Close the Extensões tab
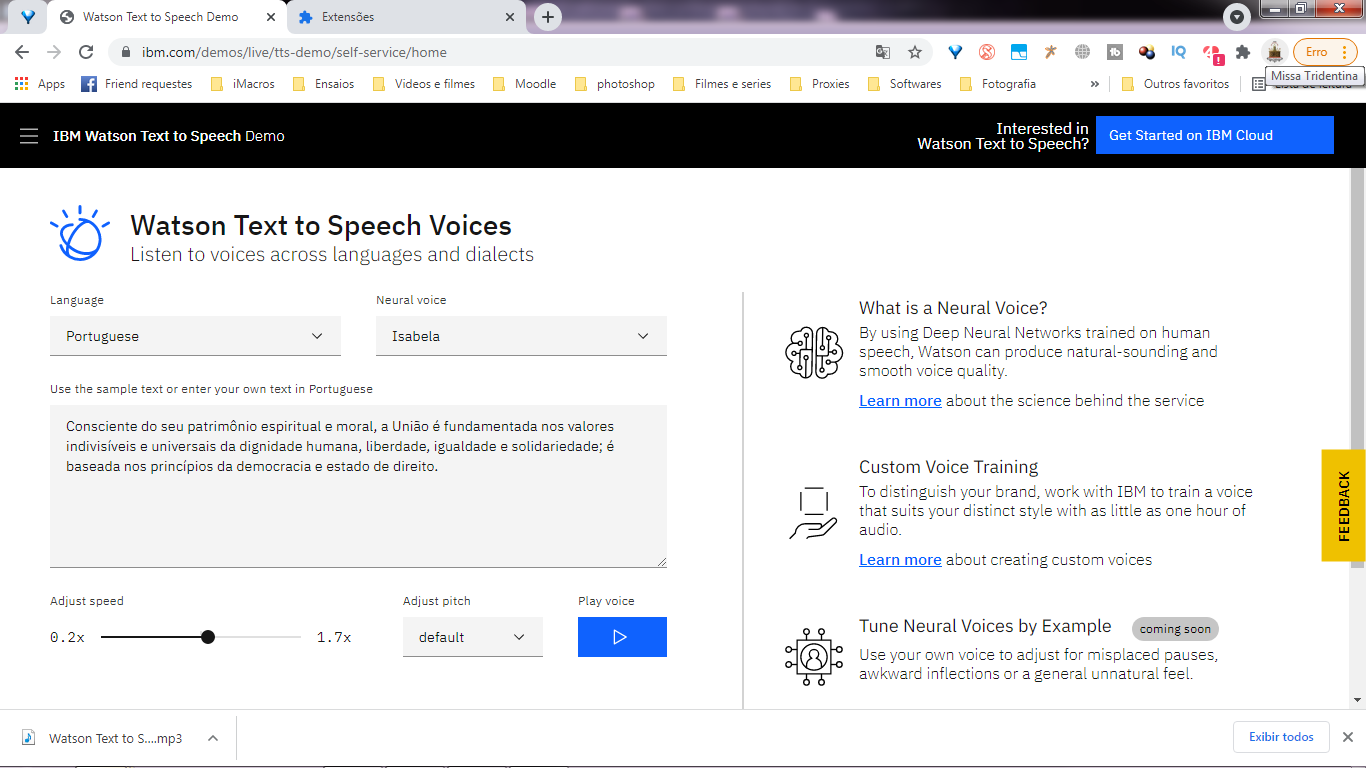The width and height of the screenshot is (1366, 768). coord(510,17)
